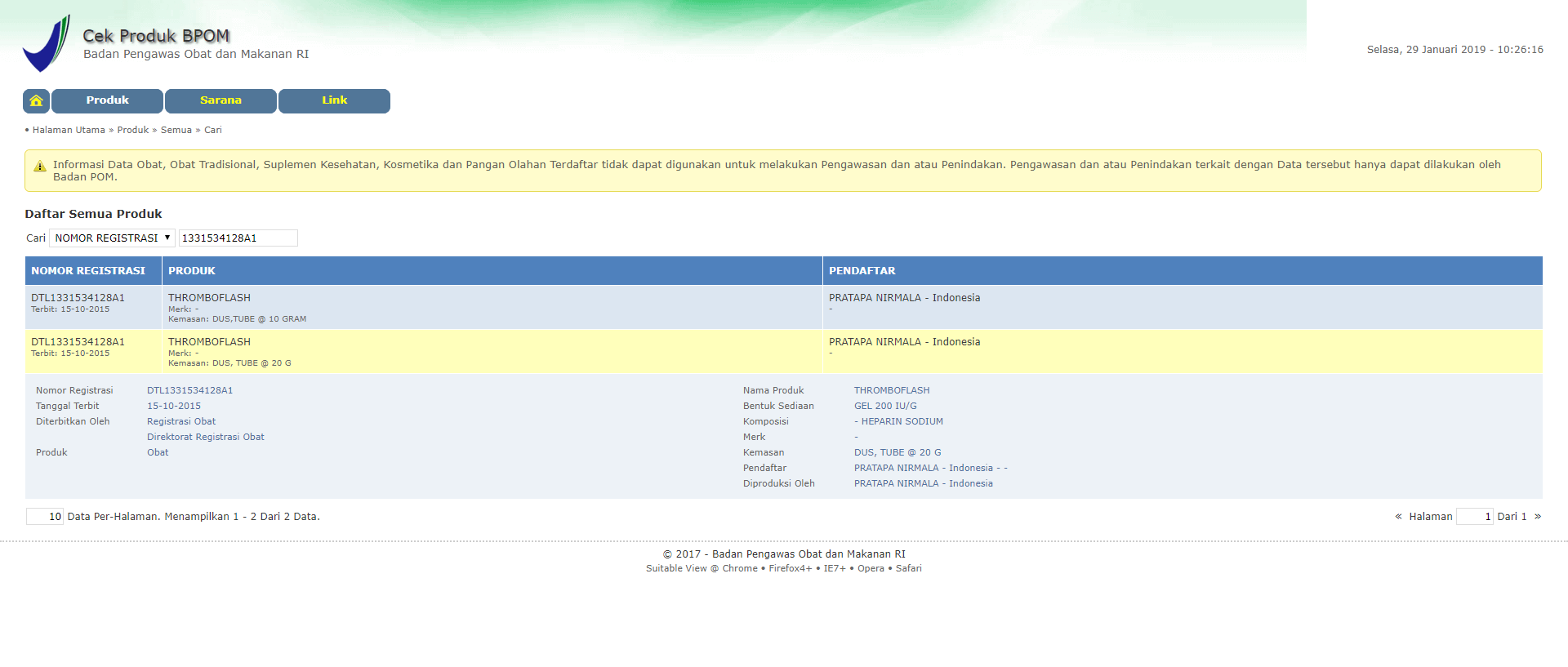The width and height of the screenshot is (1568, 667).
Task: Click the date and time in header
Action: pos(1455,50)
